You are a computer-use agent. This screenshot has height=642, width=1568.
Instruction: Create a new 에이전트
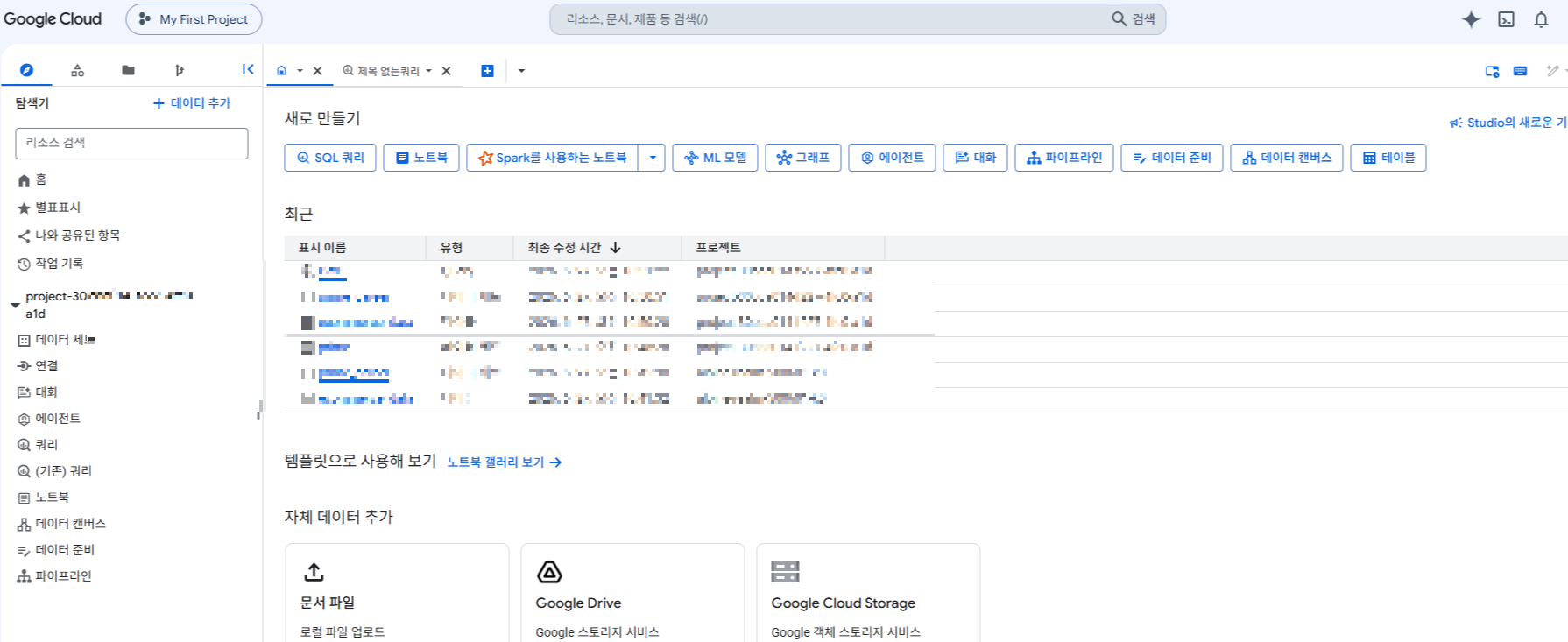pyautogui.click(x=892, y=158)
